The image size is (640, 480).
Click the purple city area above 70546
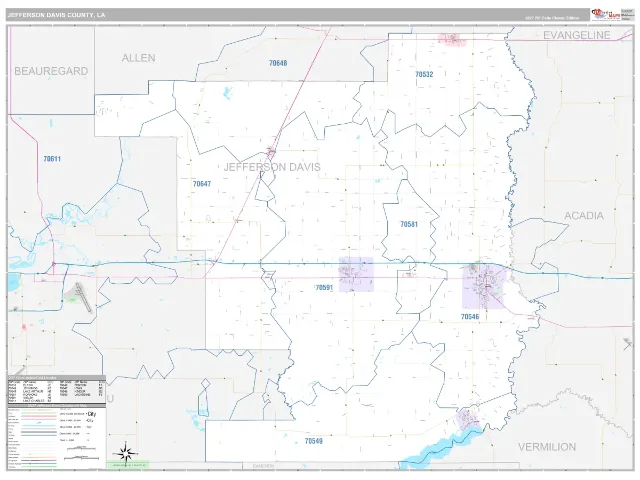483,286
